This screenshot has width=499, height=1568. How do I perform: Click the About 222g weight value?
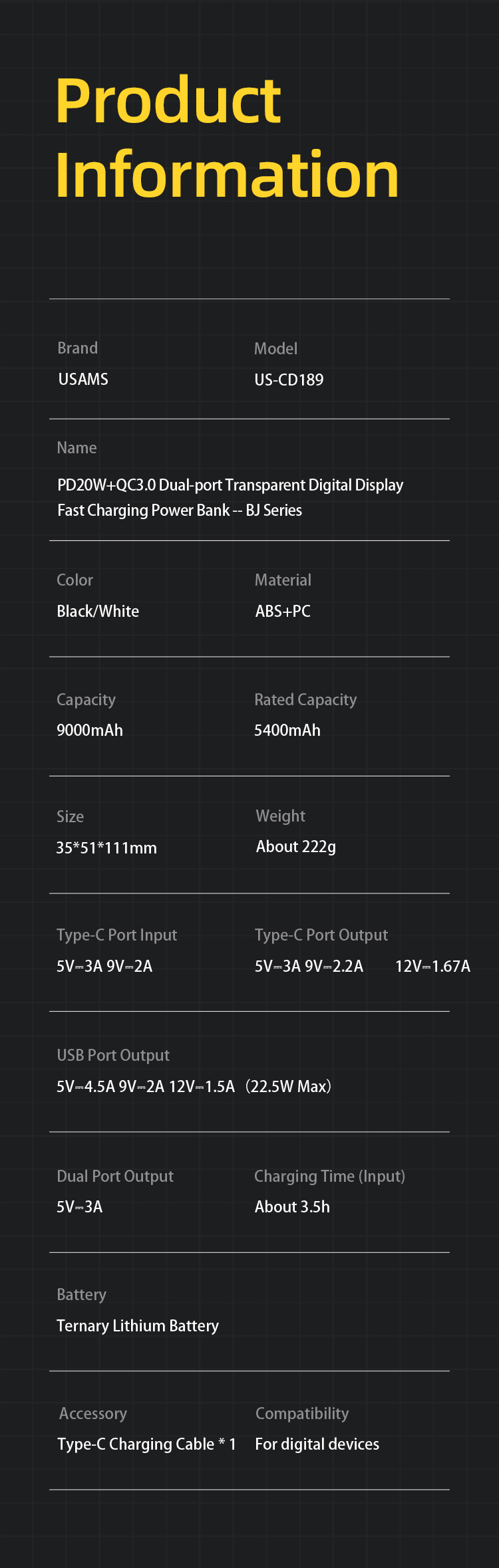click(x=296, y=847)
